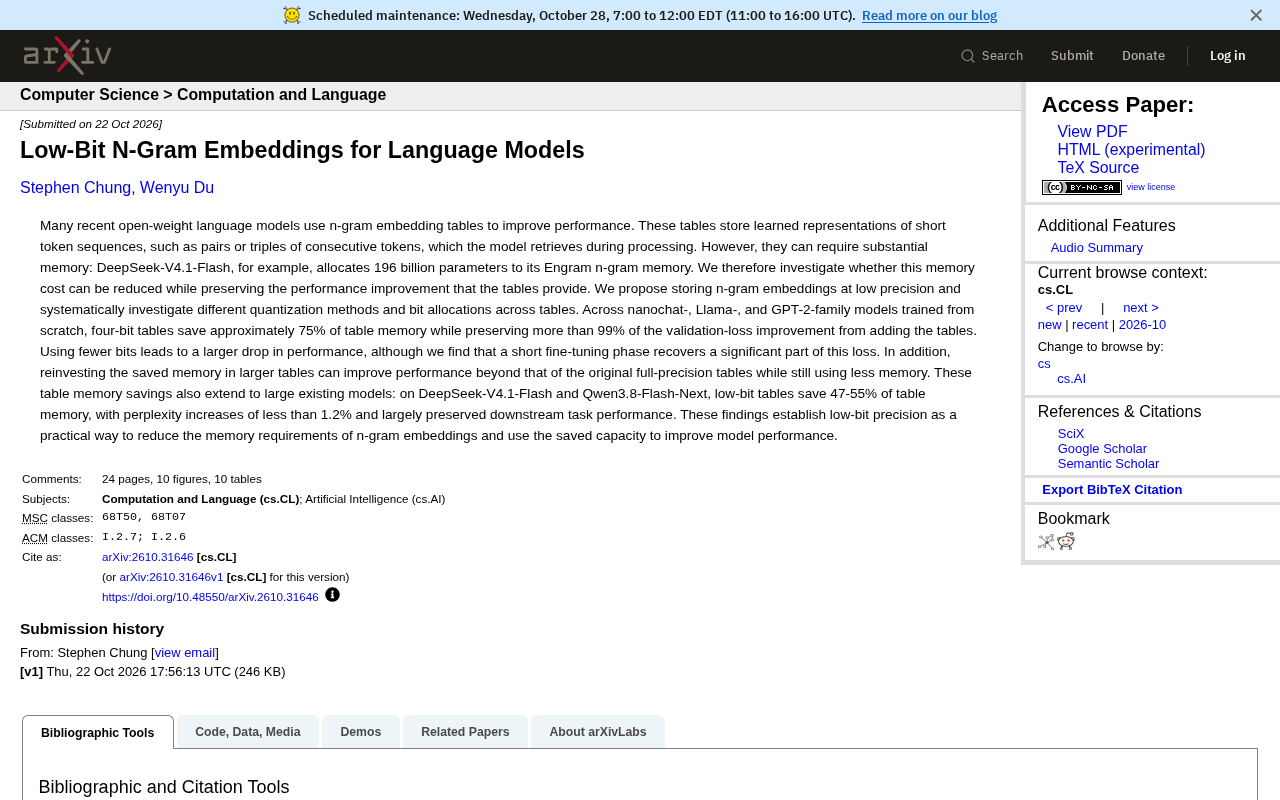The image size is (1280, 800).
Task: Click the new listing link
Action: click(1050, 325)
